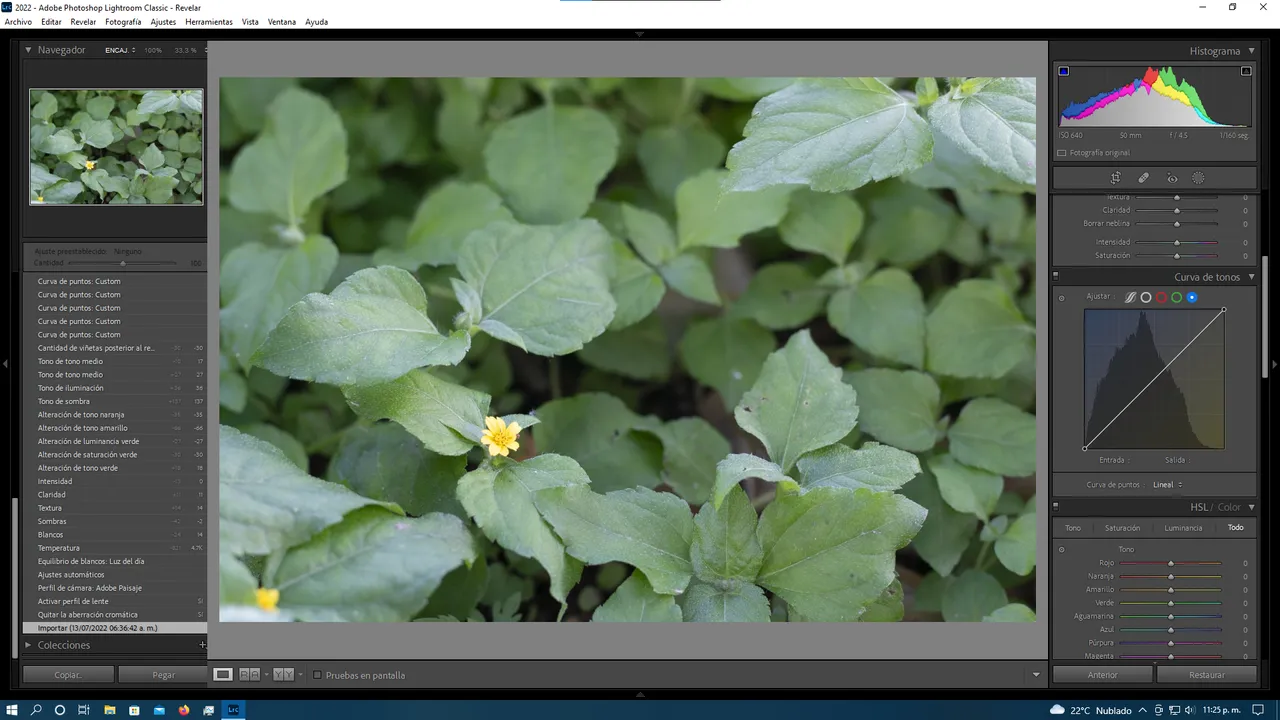Switch to HSL Tono tab
The image size is (1280, 720).
coord(1072,528)
